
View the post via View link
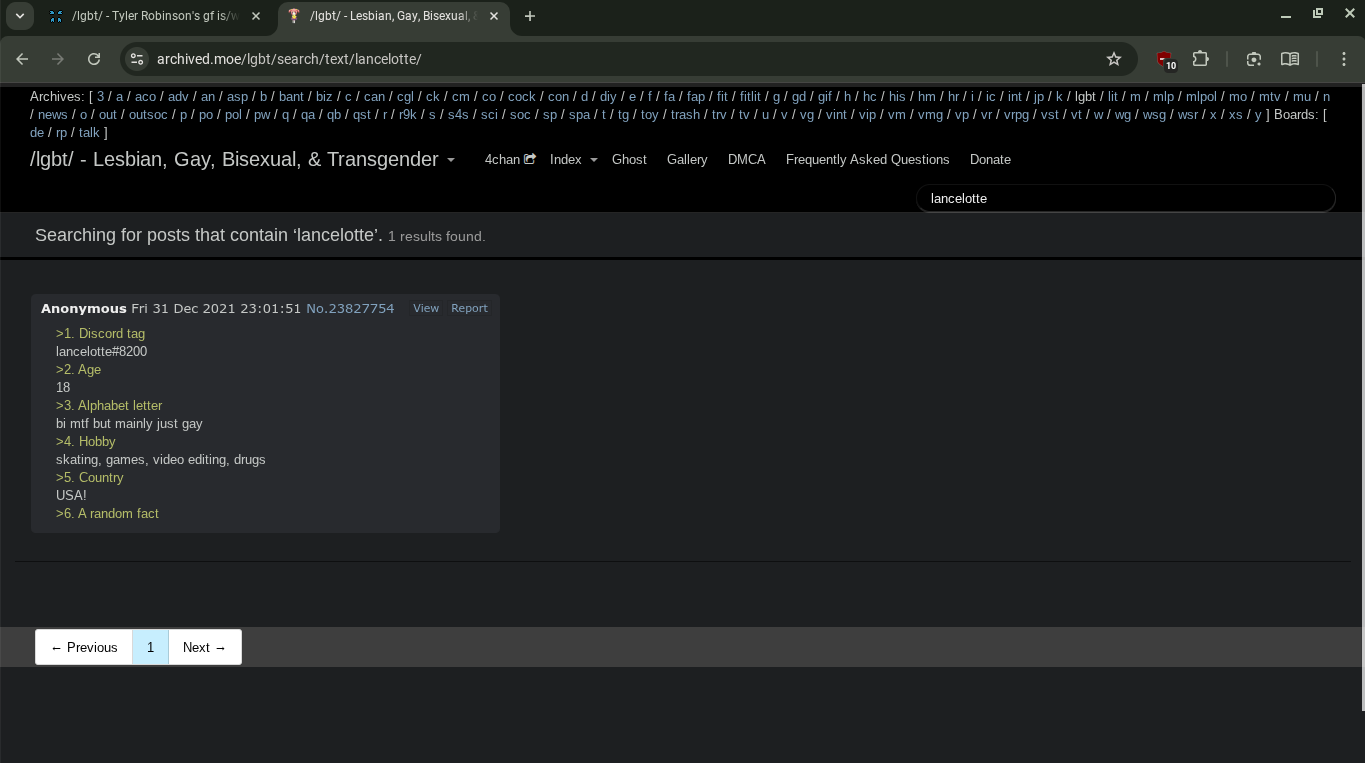pos(426,308)
